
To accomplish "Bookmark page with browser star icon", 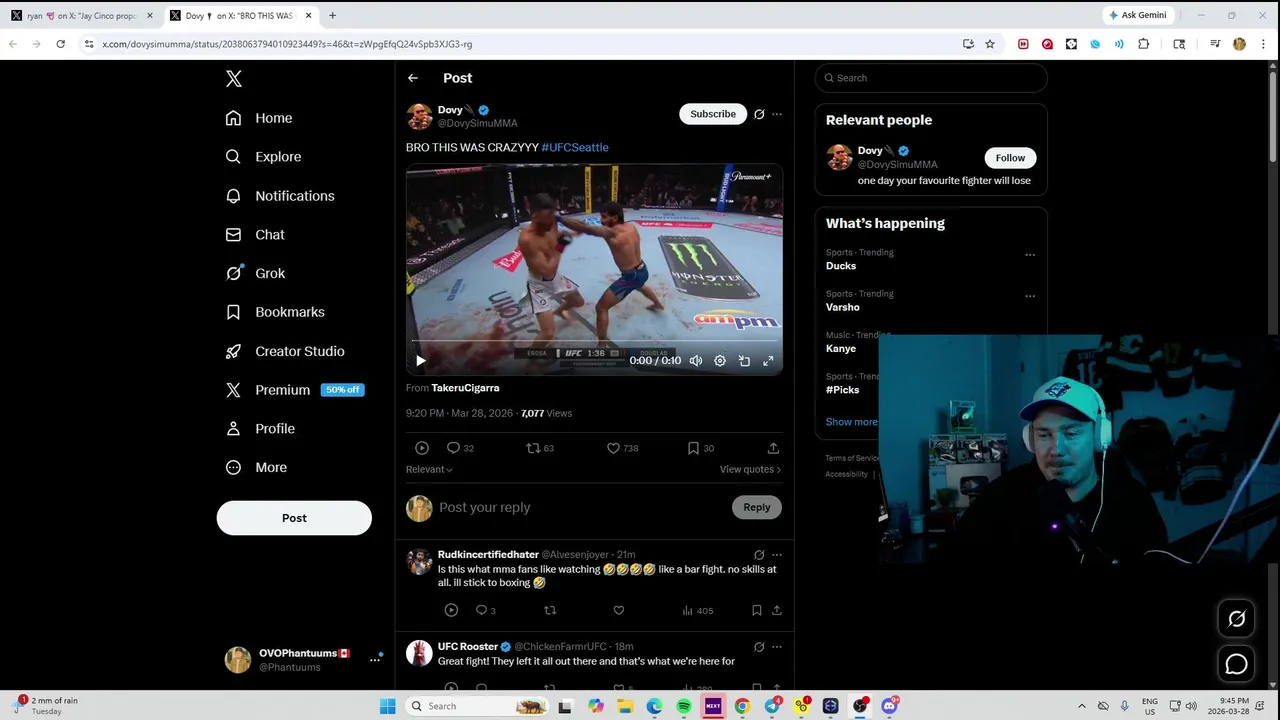I will 990,44.
